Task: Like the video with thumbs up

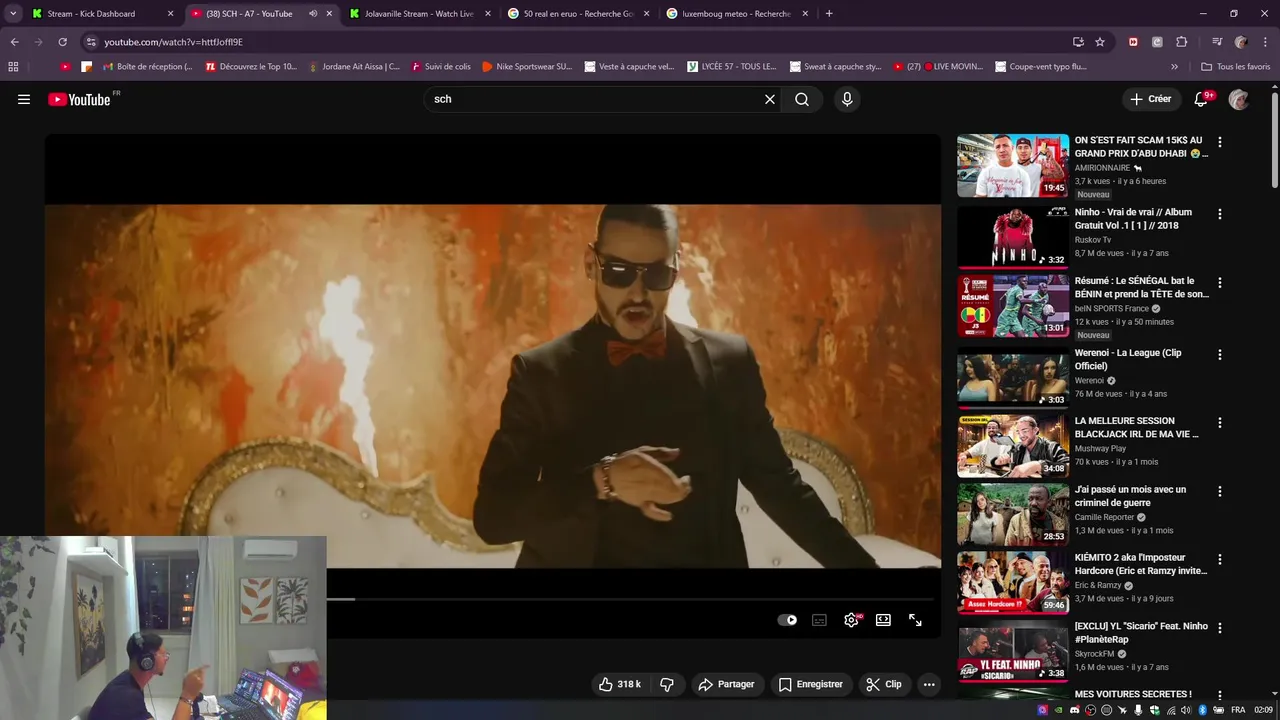Action: tap(620, 684)
